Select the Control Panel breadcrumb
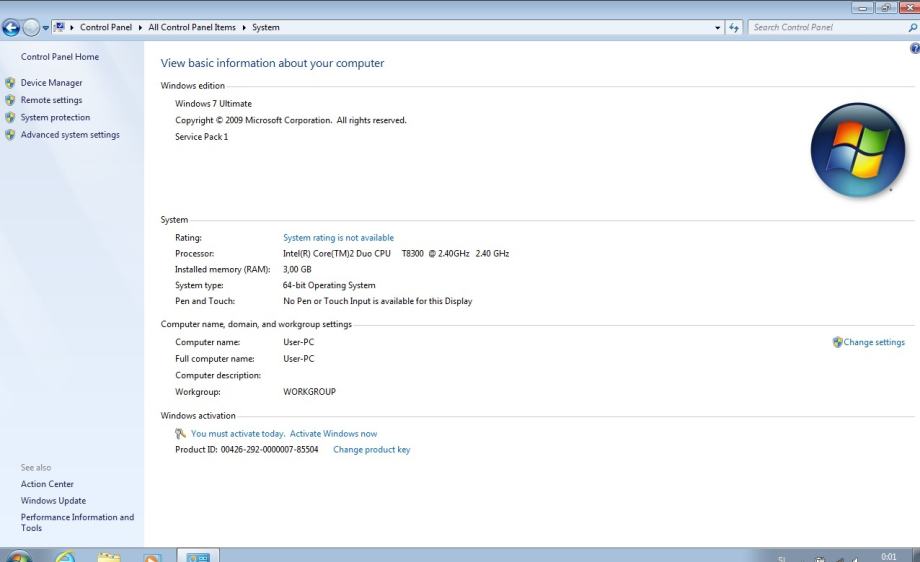920x562 pixels. coord(106,28)
